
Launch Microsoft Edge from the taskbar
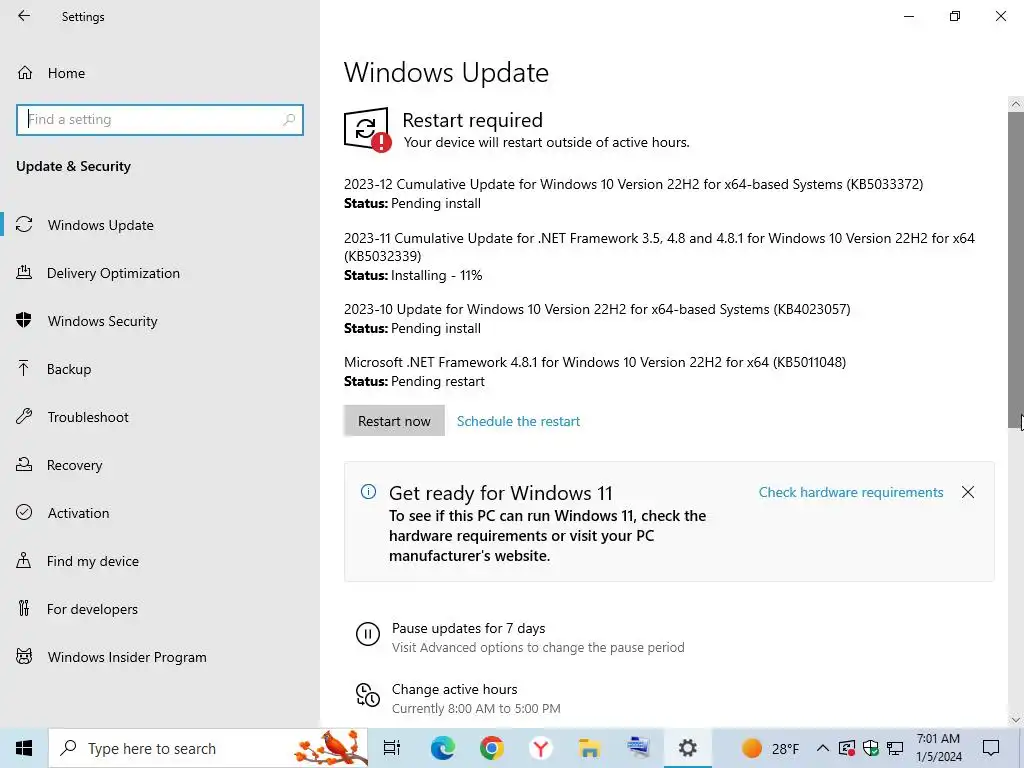[x=442, y=748]
